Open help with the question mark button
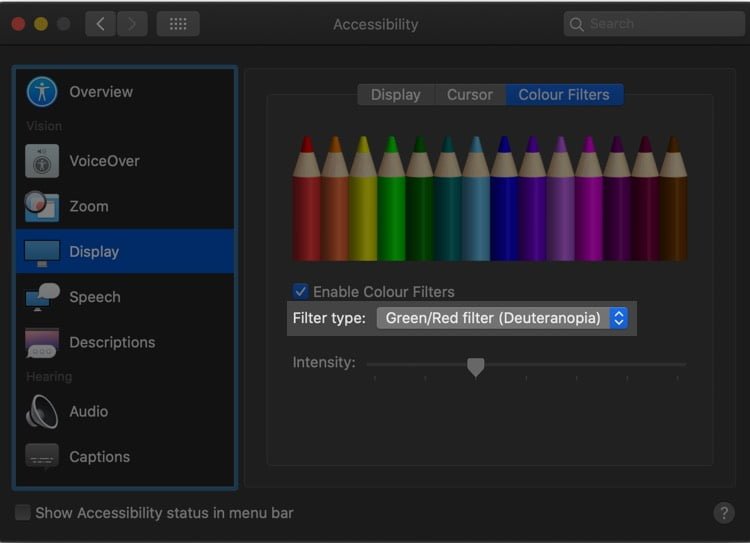 pyautogui.click(x=724, y=513)
